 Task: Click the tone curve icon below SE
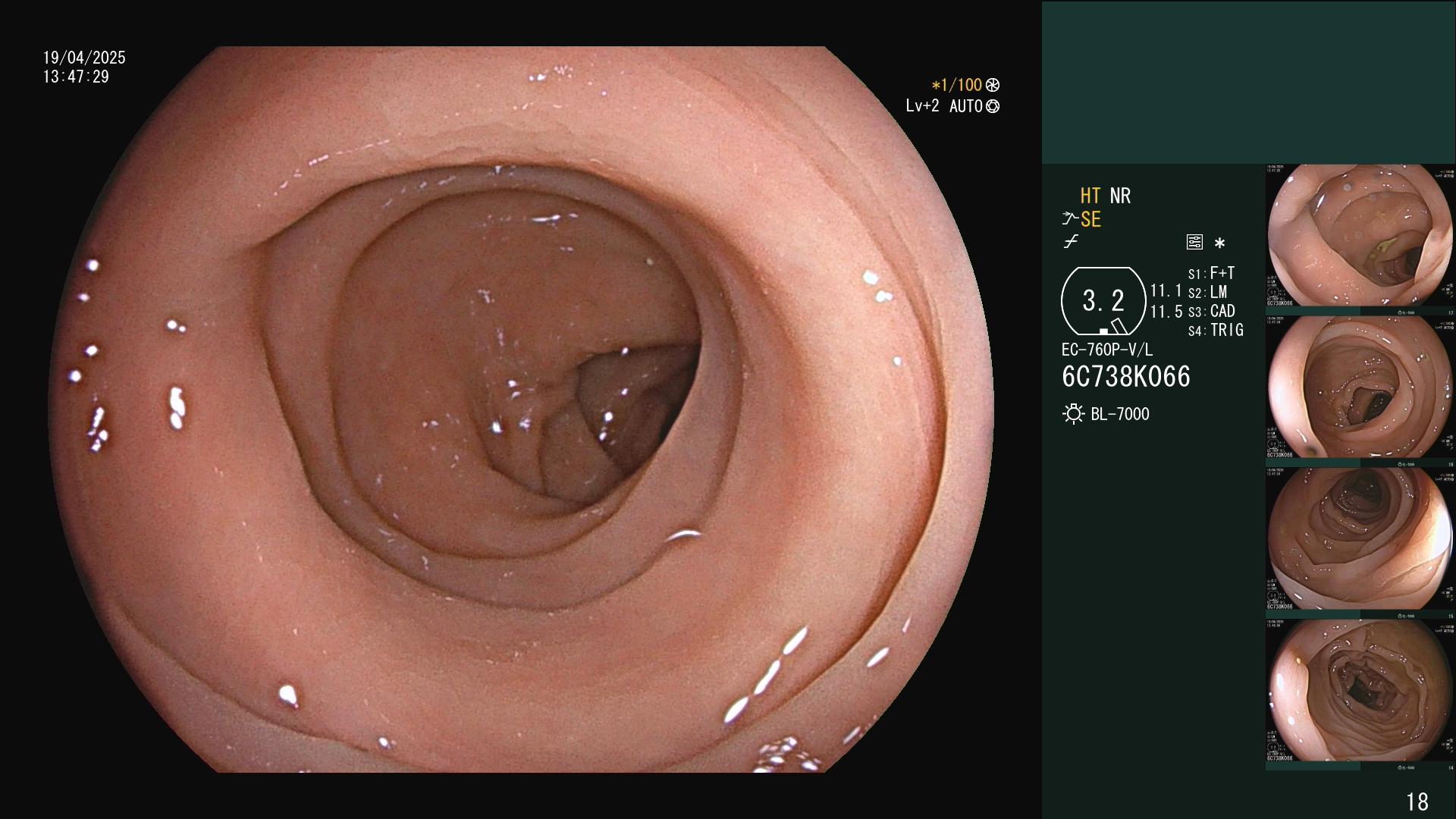1071,242
